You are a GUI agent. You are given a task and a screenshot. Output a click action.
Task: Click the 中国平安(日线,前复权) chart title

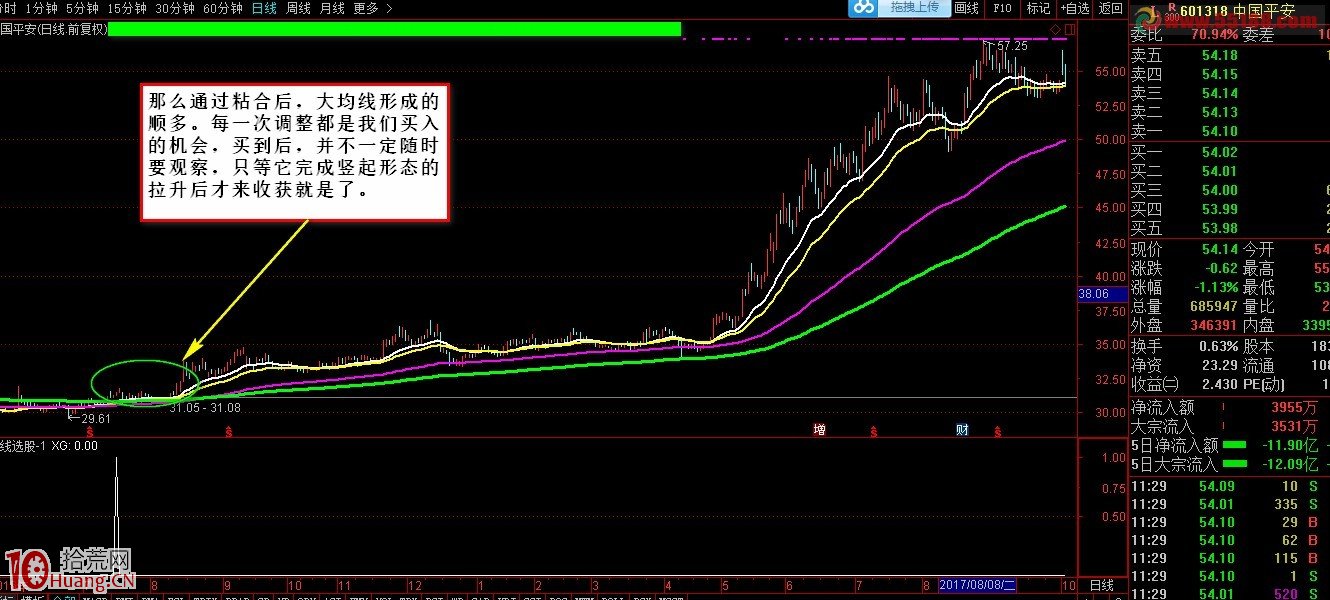pyautogui.click(x=53, y=30)
